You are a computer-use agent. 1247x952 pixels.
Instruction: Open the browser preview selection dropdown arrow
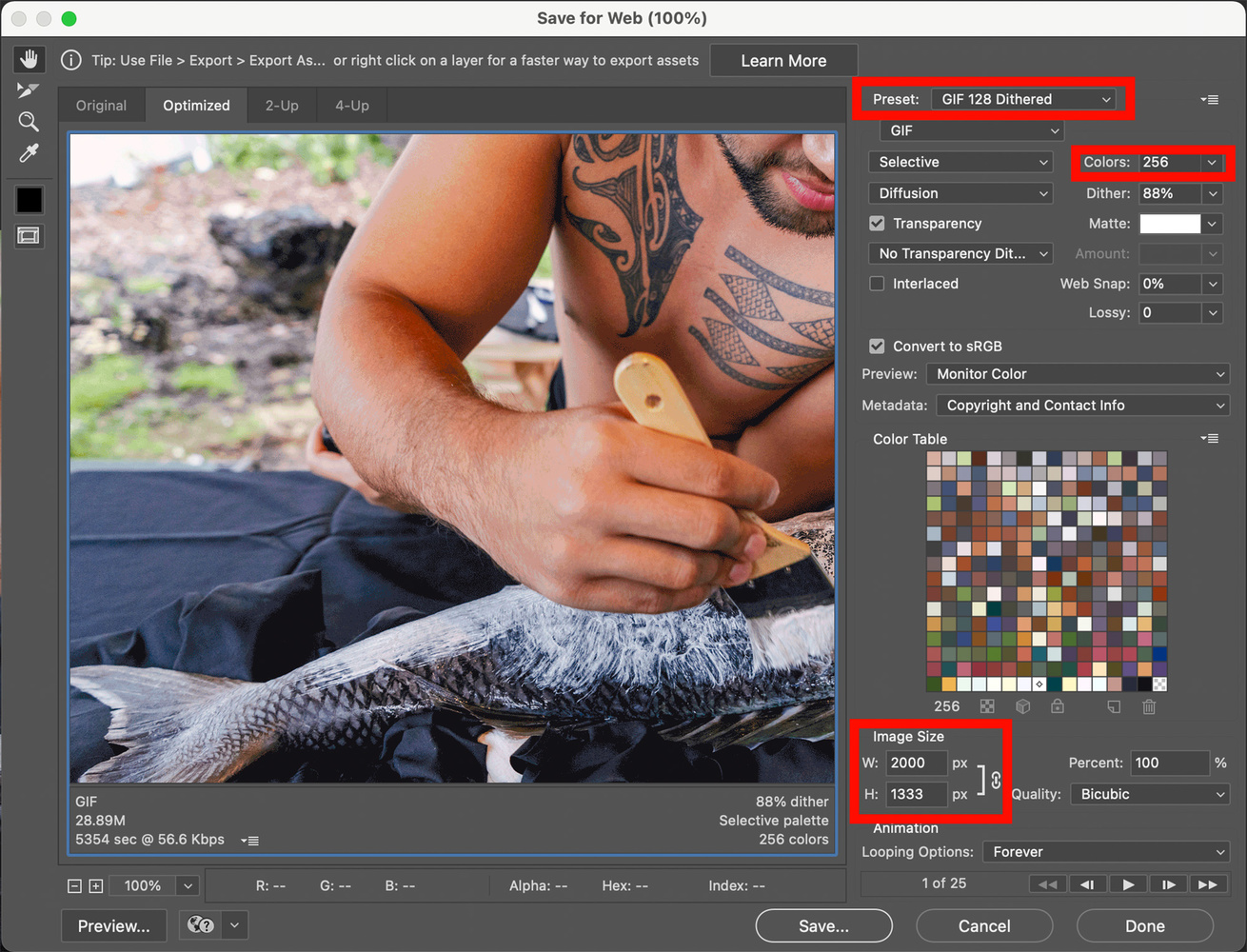234,924
